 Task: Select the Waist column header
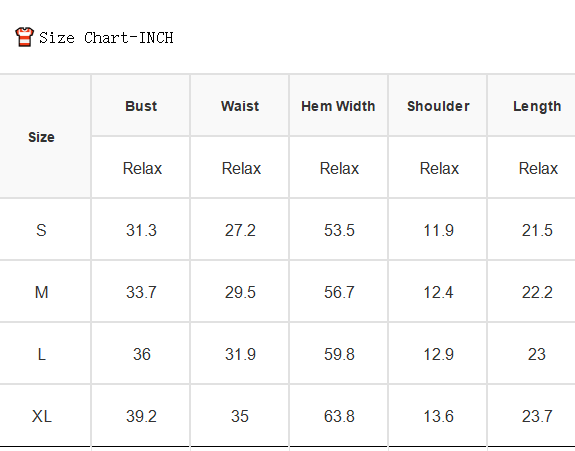pyautogui.click(x=240, y=106)
